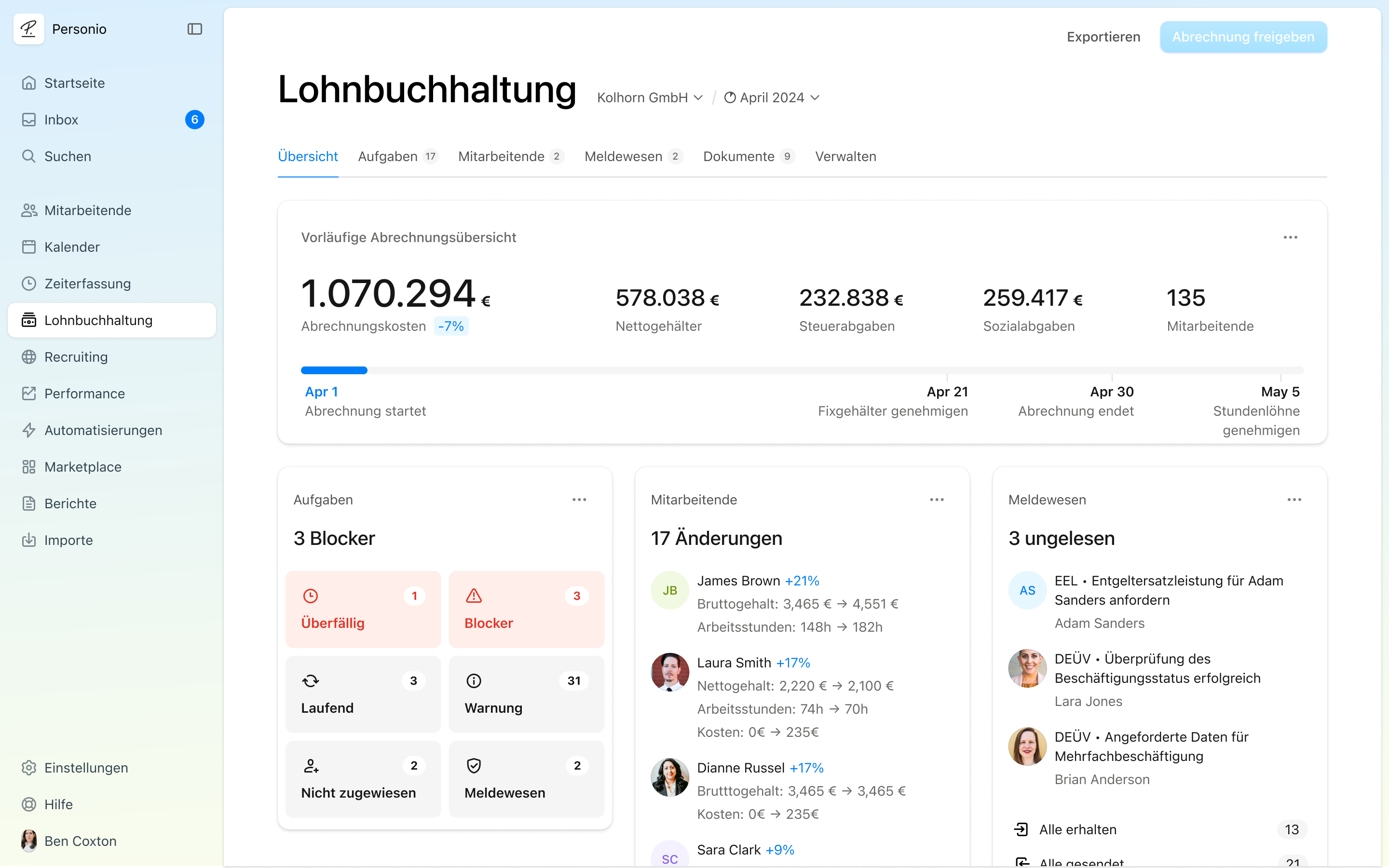Click the blue payroll progress bar
The height and width of the screenshot is (868, 1389).
[334, 370]
